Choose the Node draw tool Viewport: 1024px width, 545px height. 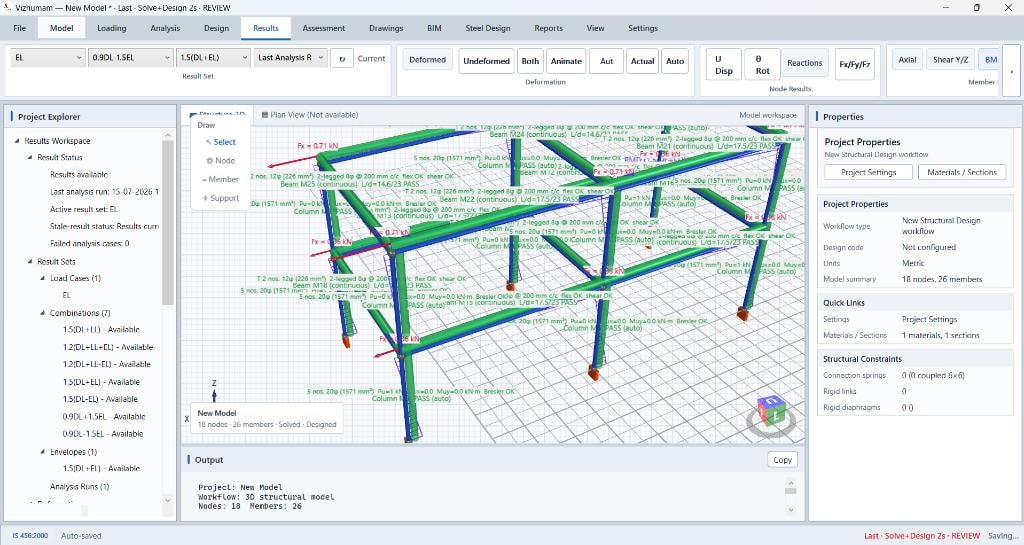pyautogui.click(x=221, y=161)
